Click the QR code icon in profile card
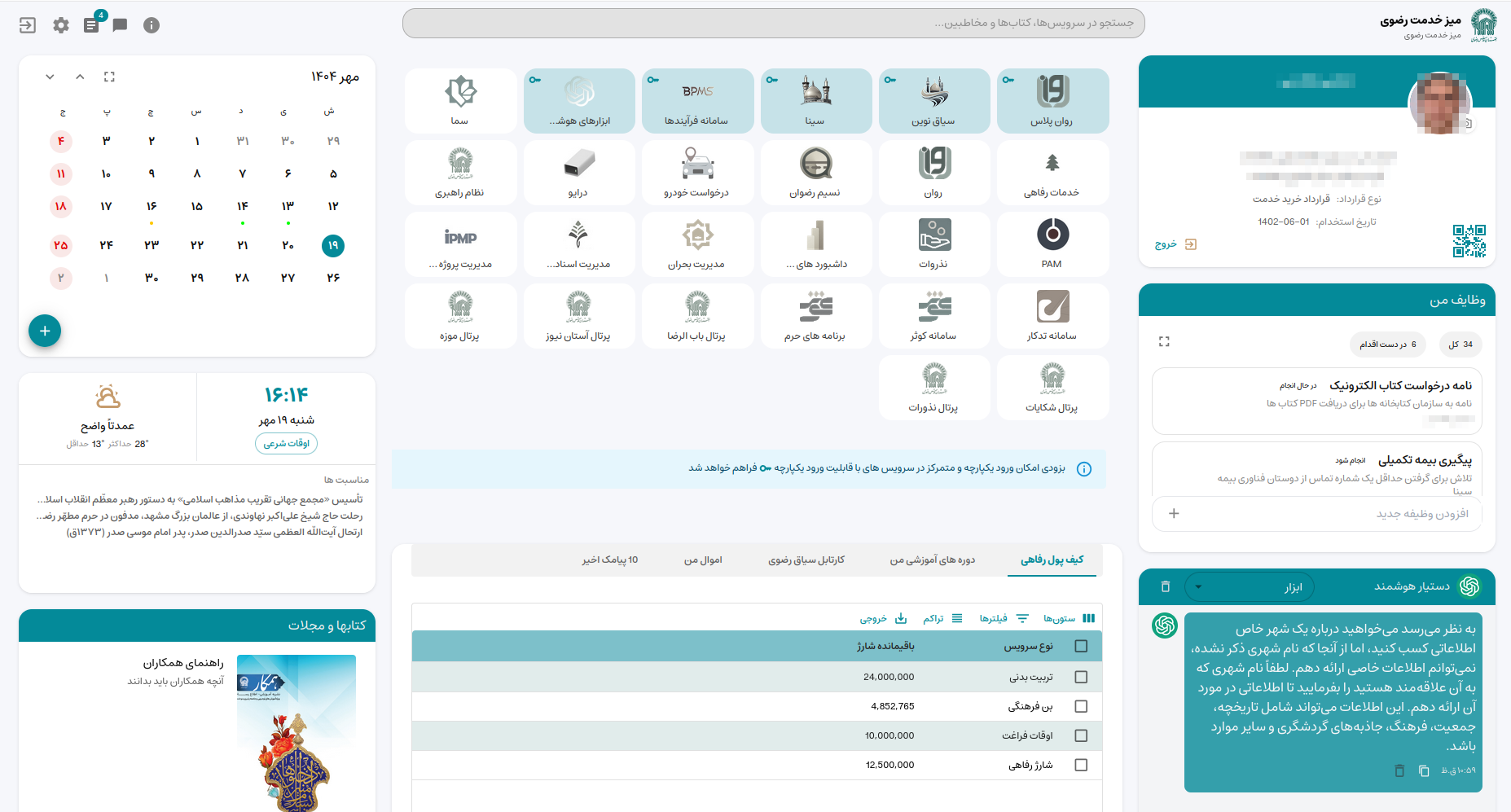This screenshot has height=812, width=1511. point(1469,241)
